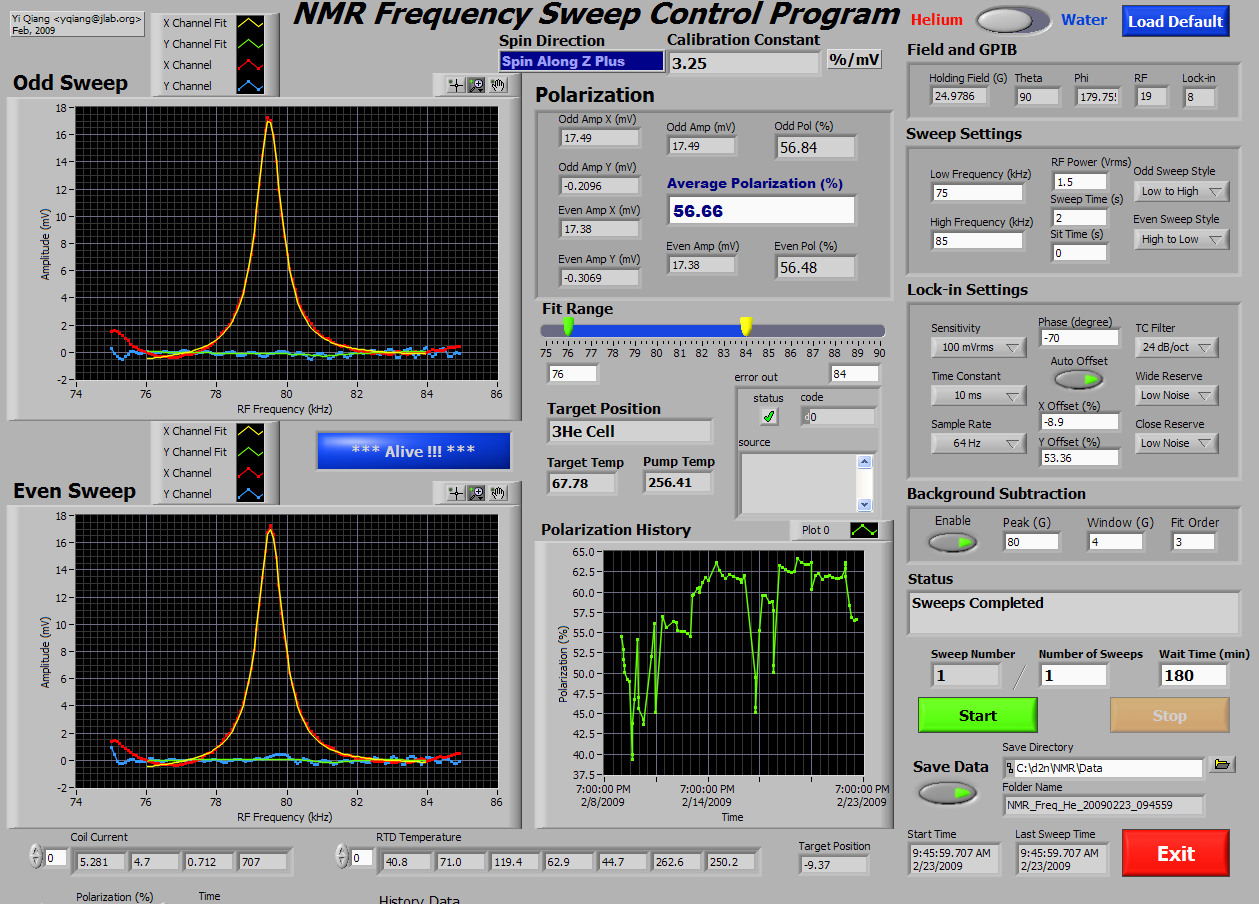Select pan hand tool on Even Sweep graph
Image resolution: width=1259 pixels, height=904 pixels.
coord(498,492)
